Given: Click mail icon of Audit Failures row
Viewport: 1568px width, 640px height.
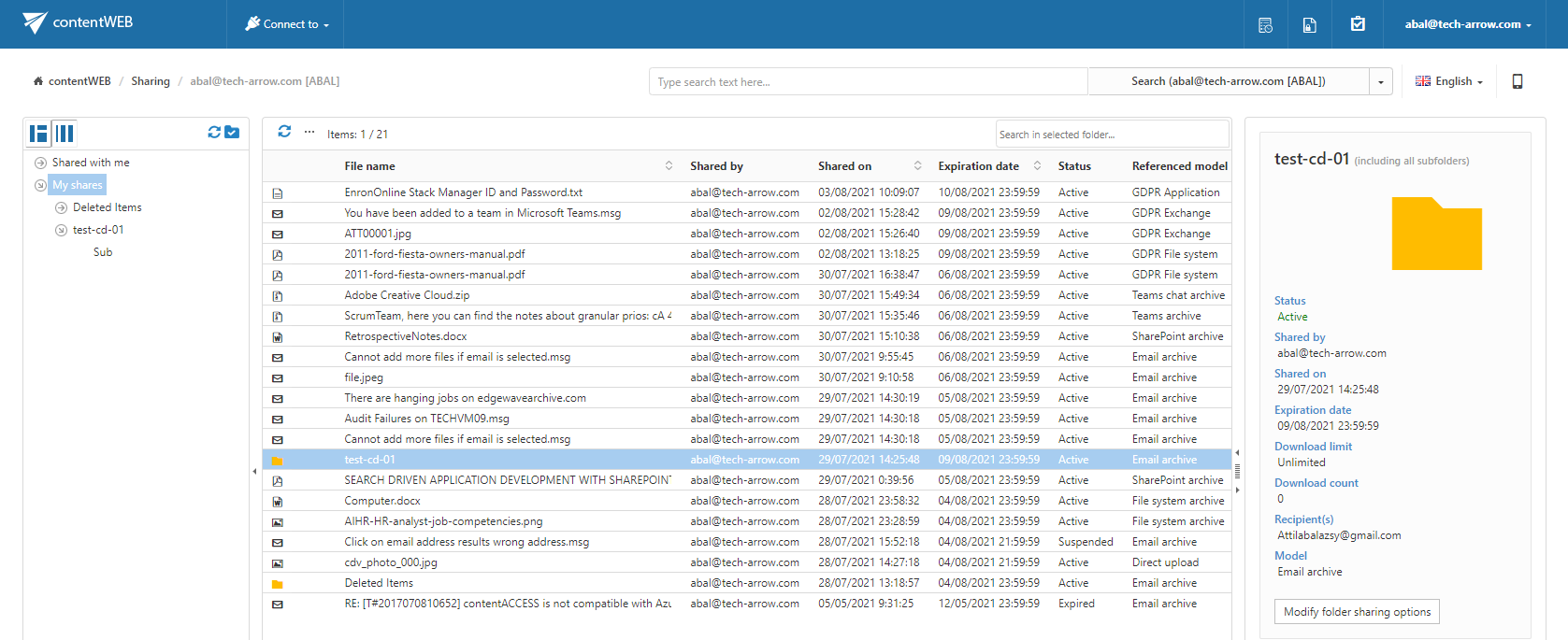Looking at the screenshot, I should (278, 420).
